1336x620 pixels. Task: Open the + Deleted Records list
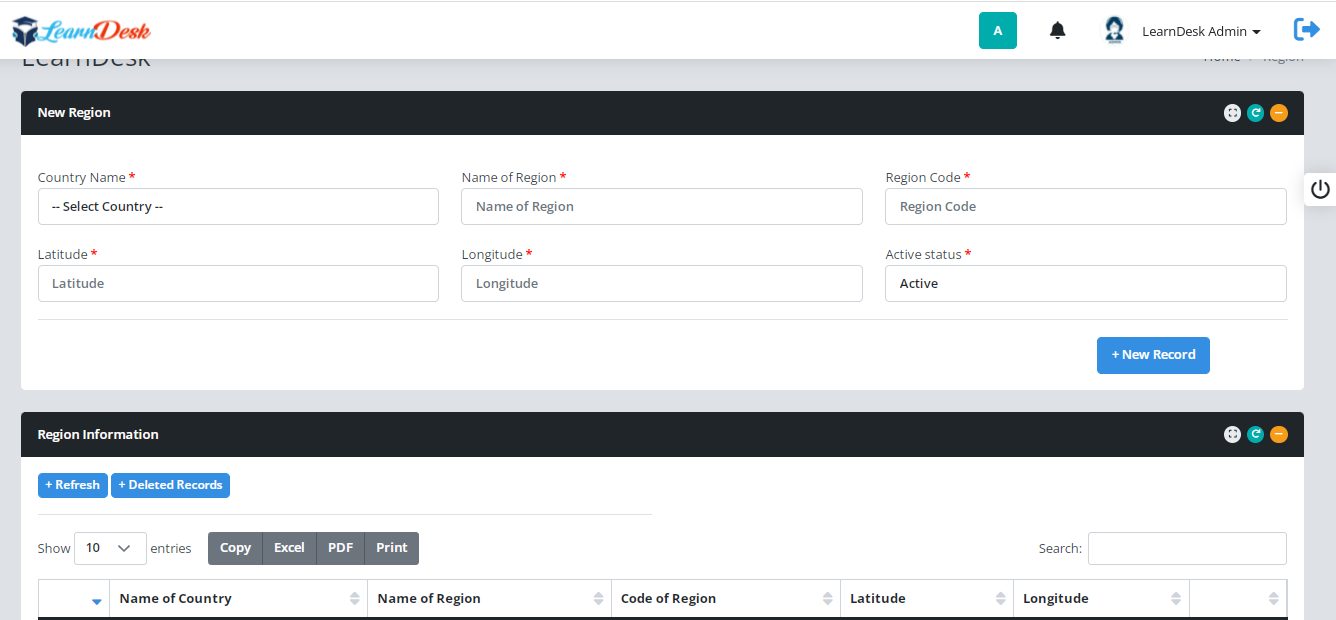[x=170, y=485]
